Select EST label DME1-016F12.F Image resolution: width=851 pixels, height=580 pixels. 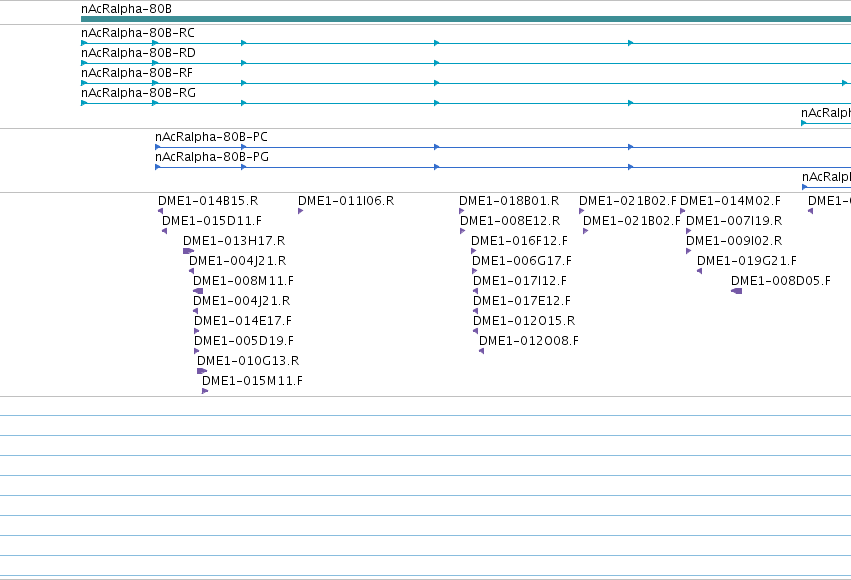(x=519, y=241)
